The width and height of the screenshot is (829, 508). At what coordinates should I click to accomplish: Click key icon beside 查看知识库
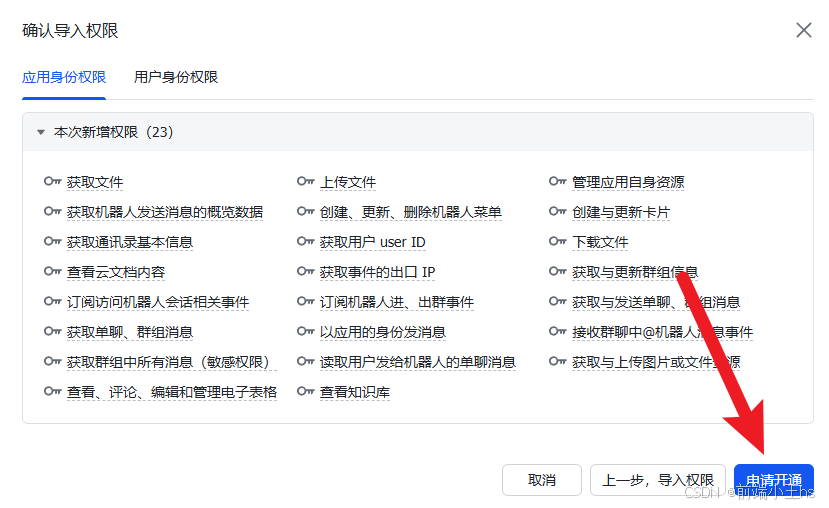[306, 392]
